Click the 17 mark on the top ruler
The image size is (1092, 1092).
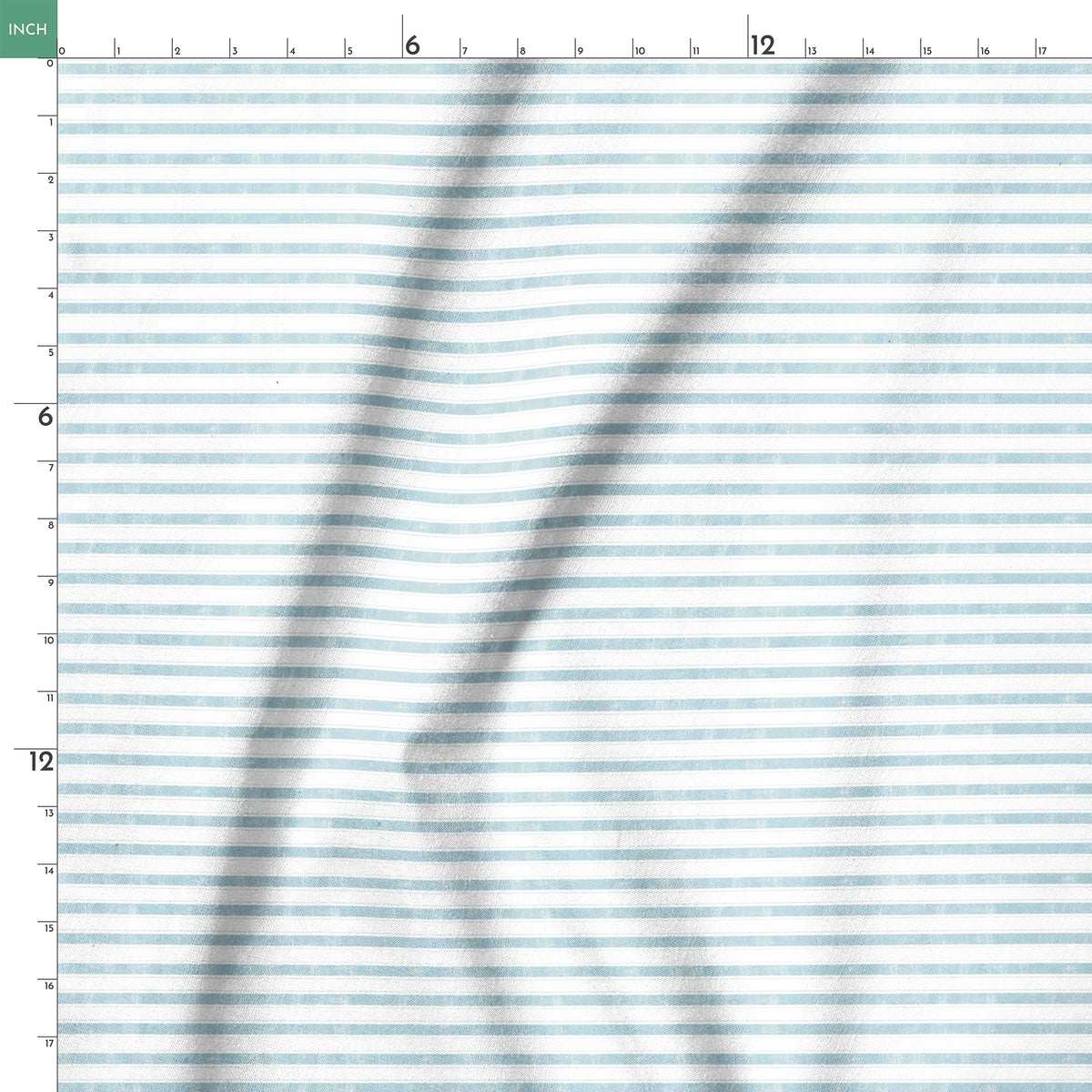pyautogui.click(x=1042, y=52)
